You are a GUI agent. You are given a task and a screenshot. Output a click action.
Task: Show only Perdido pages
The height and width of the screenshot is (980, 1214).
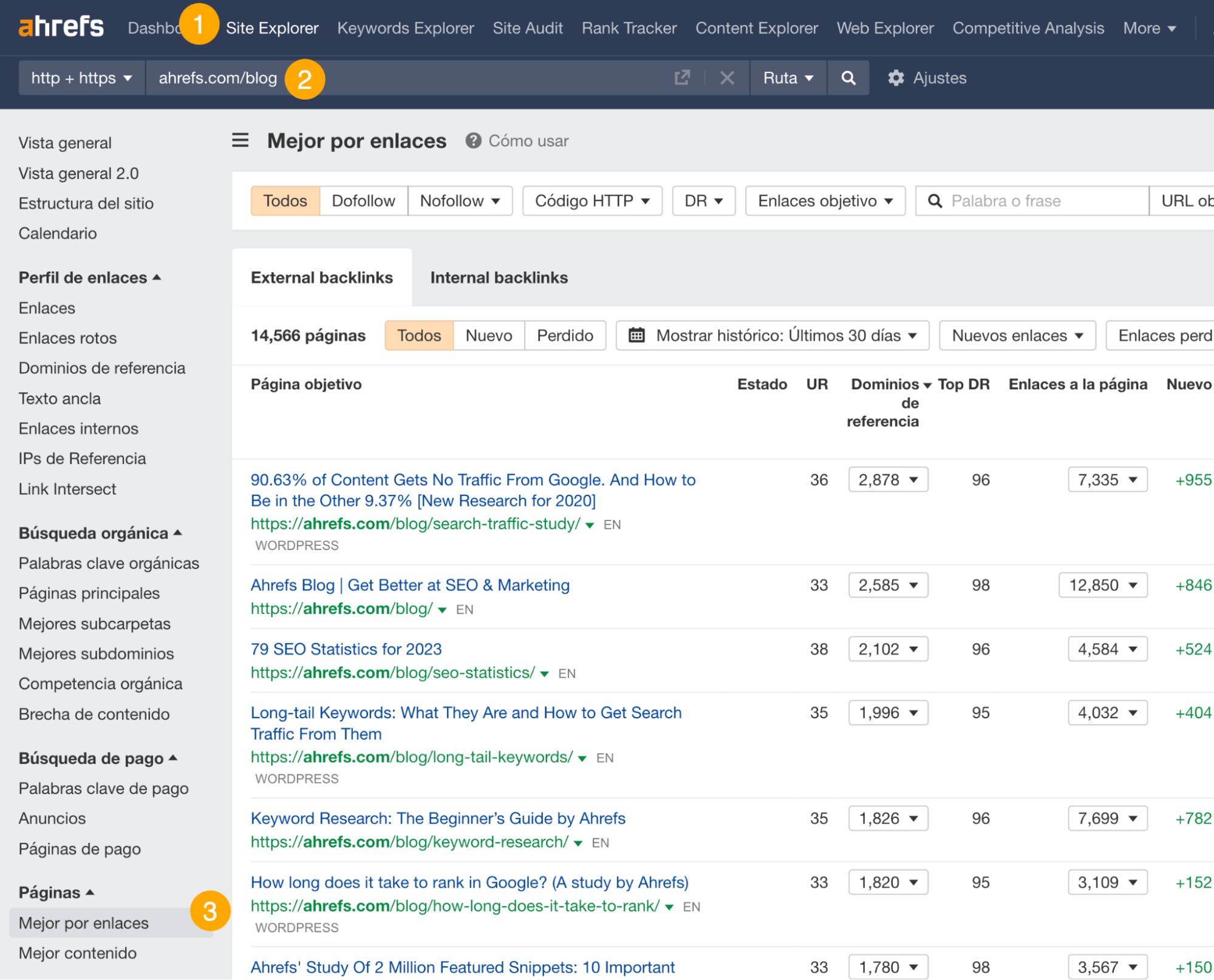[x=565, y=335]
